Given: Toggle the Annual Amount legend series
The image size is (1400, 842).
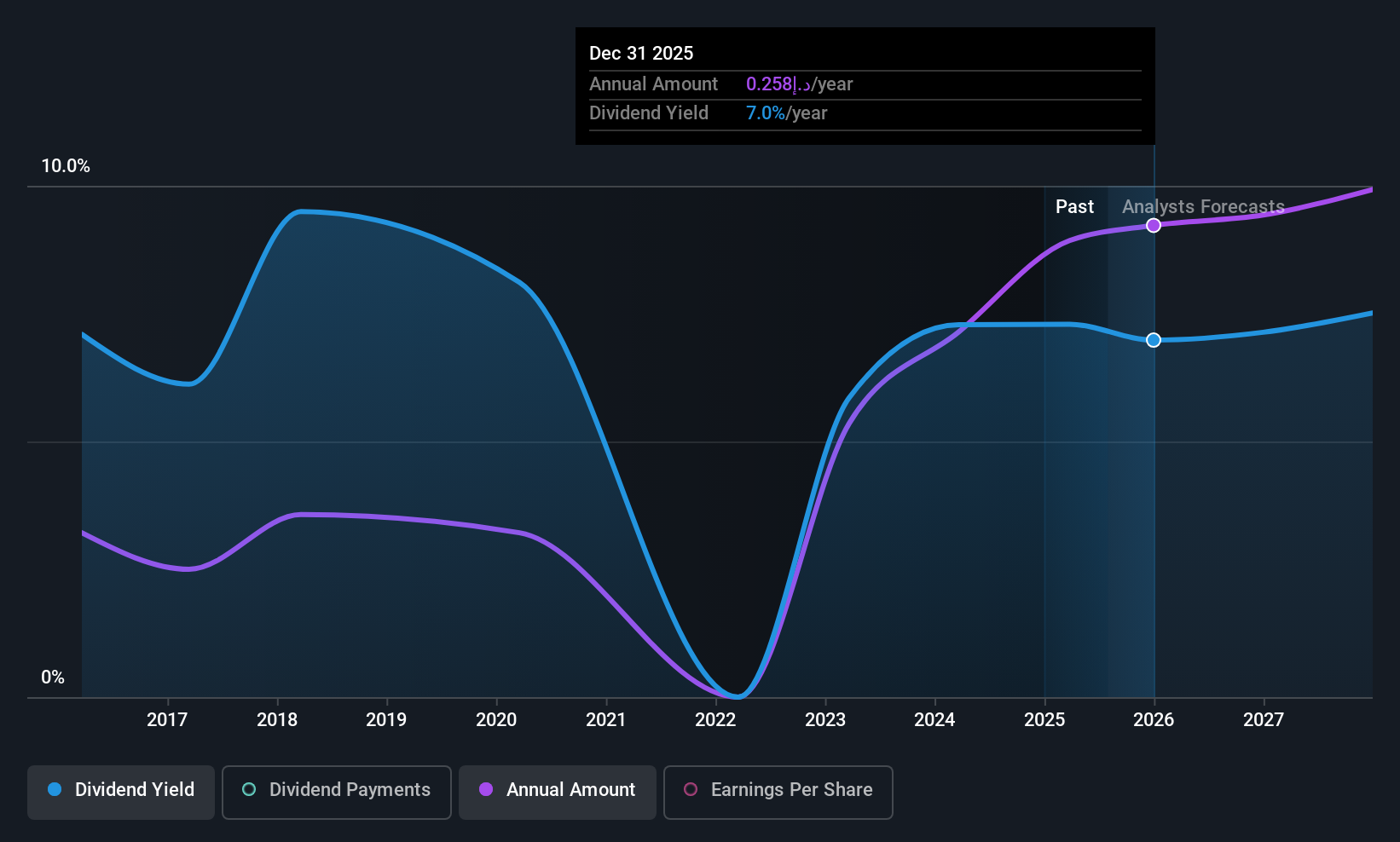Looking at the screenshot, I should click(558, 793).
